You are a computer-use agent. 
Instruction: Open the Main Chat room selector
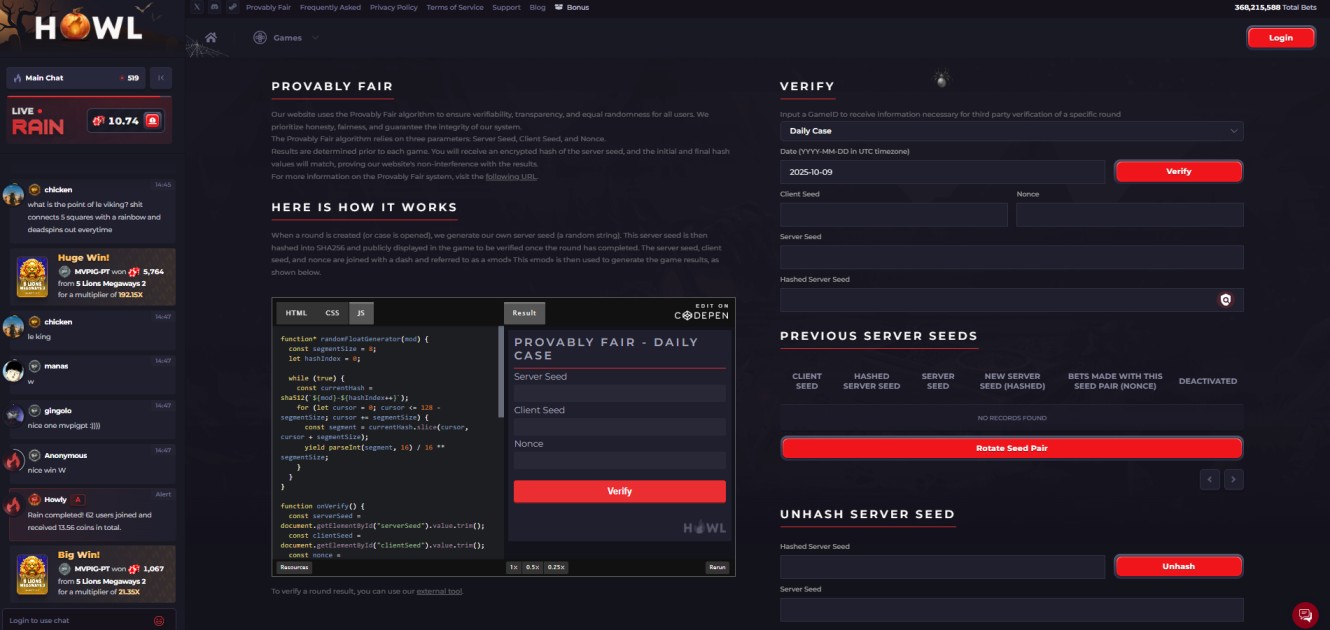tap(76, 78)
